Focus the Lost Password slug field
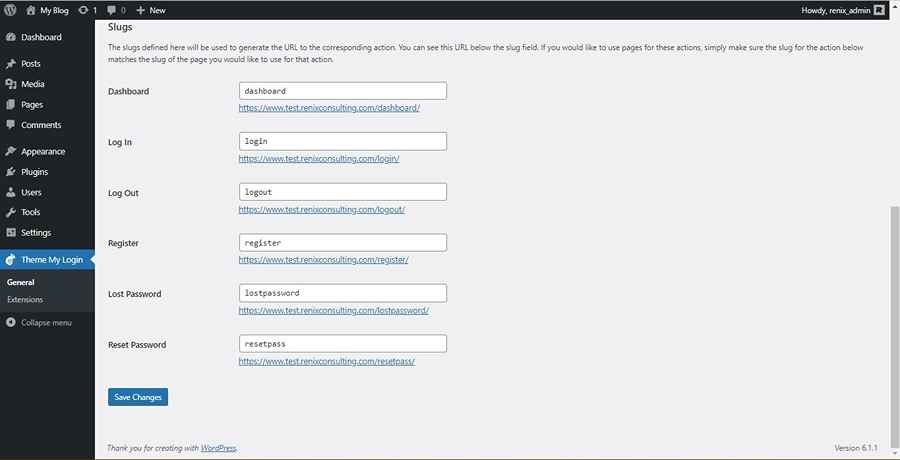Image resolution: width=900 pixels, height=460 pixels. click(x=343, y=293)
